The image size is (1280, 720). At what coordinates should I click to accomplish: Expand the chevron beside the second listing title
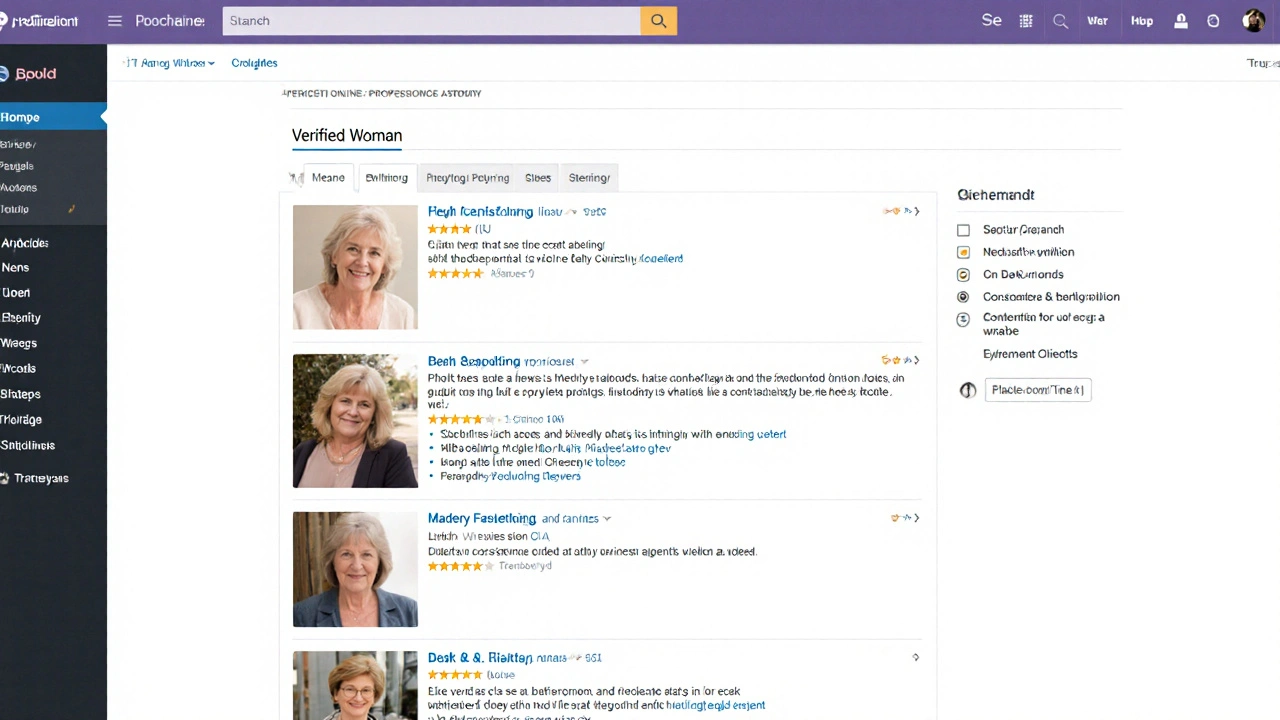(584, 361)
